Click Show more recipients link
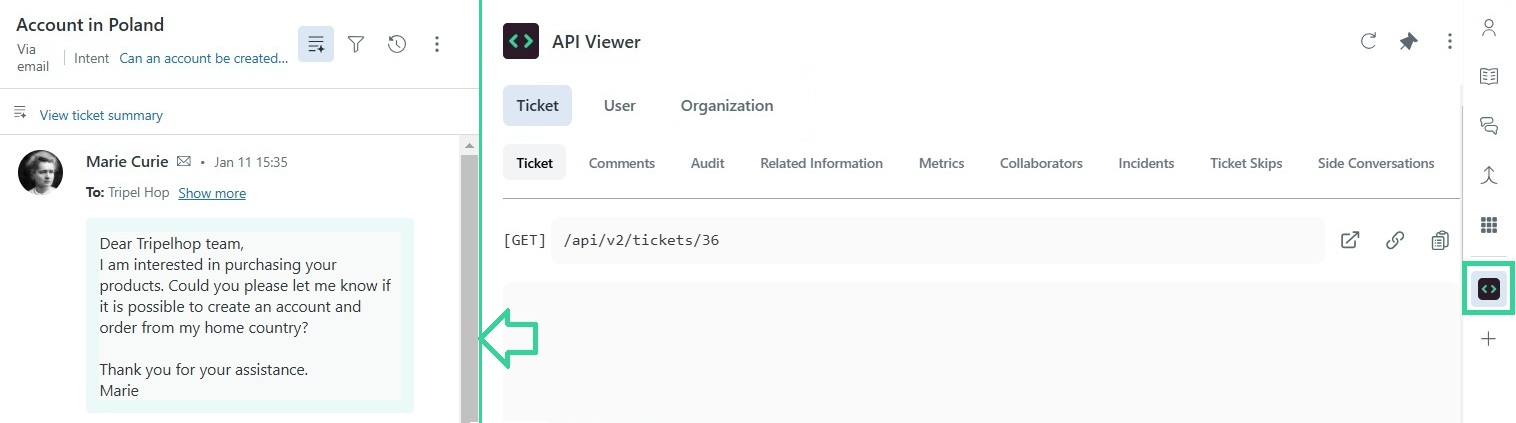 212,193
